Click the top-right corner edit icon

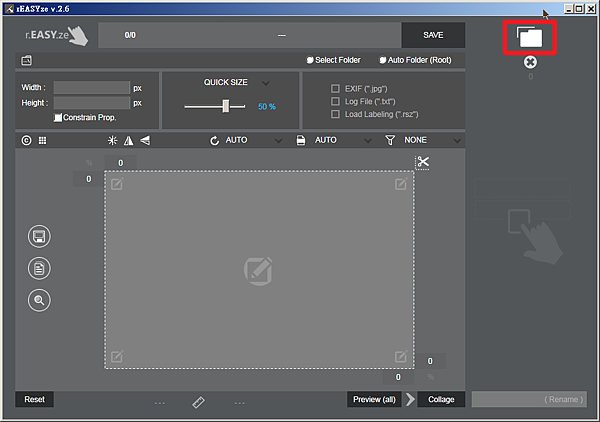click(x=401, y=184)
